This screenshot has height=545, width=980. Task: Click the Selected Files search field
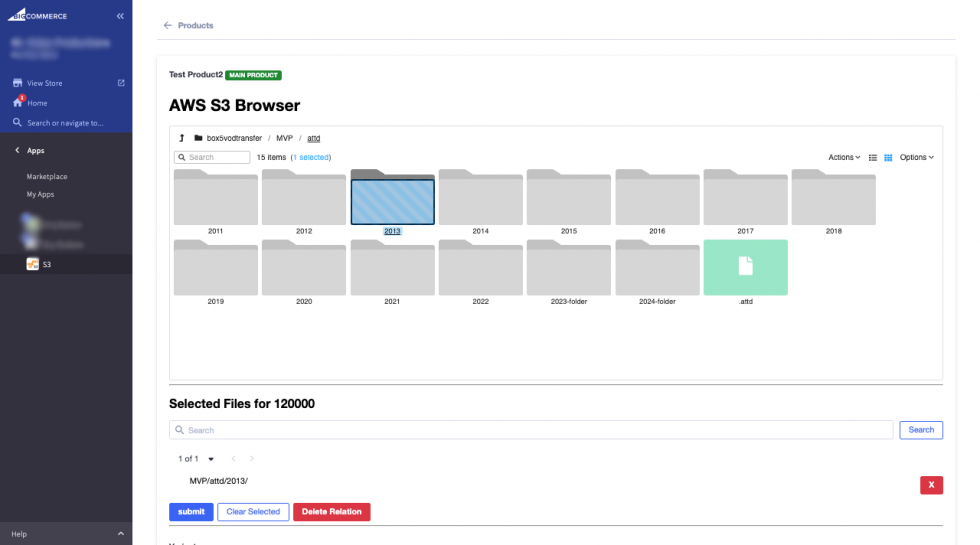point(531,430)
